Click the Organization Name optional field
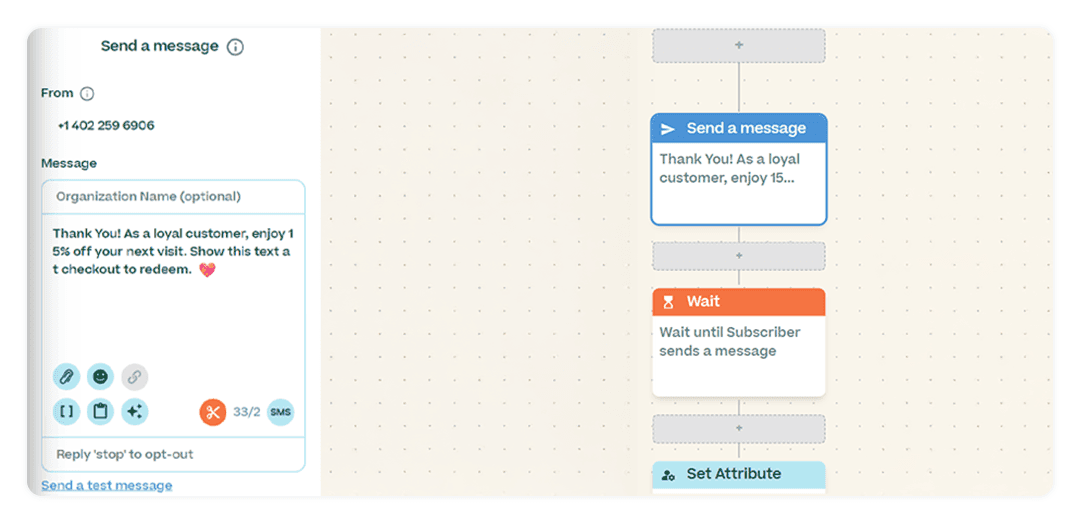1080x526 pixels. click(173, 197)
